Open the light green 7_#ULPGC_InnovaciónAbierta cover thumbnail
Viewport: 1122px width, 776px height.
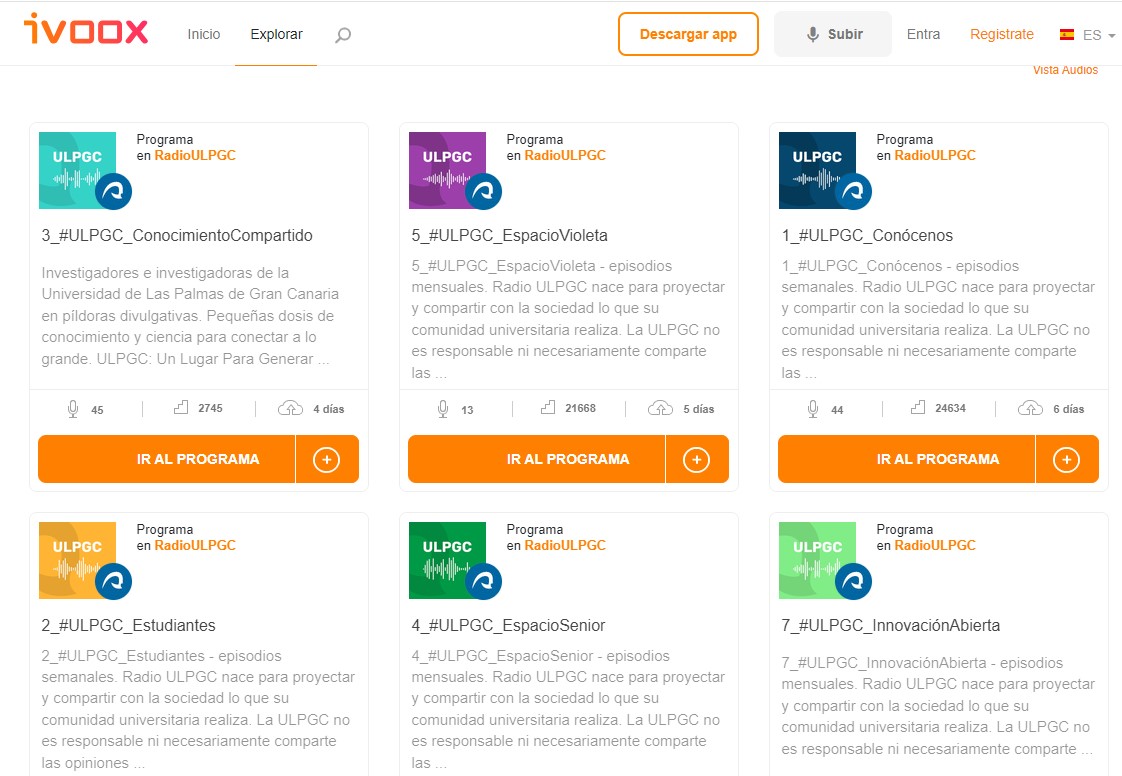[x=818, y=561]
